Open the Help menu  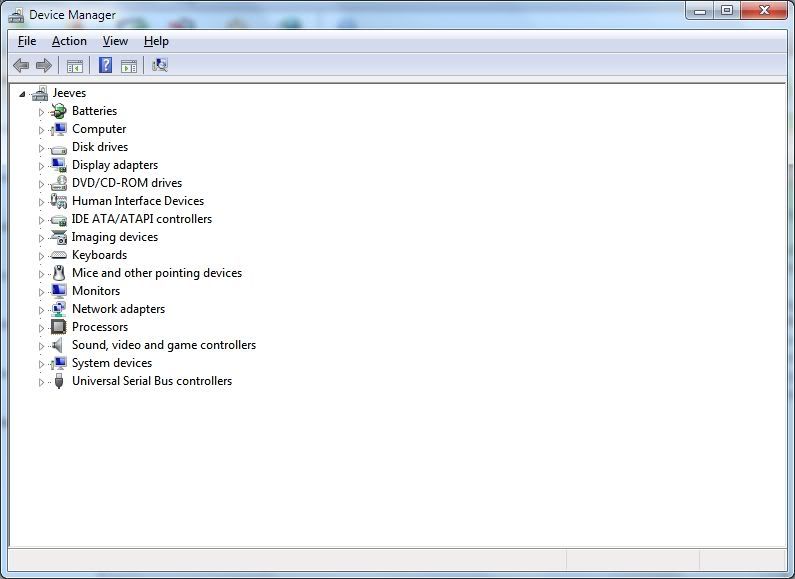tap(156, 41)
